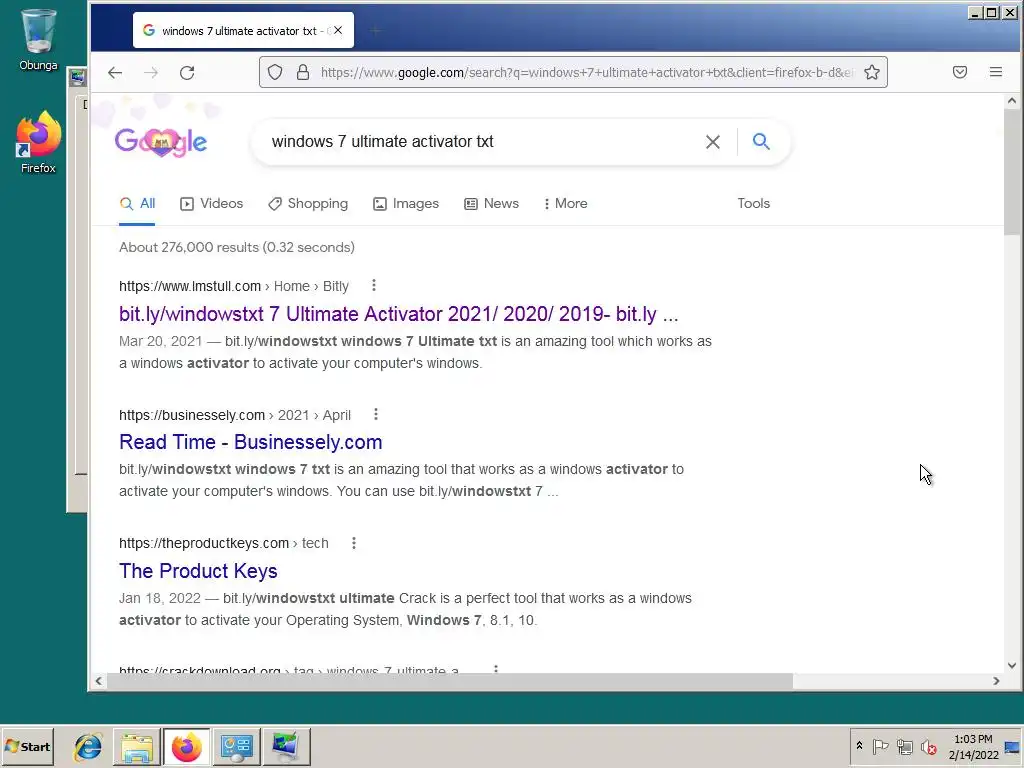Open search Tools options
This screenshot has height=768, width=1024.
[754, 204]
